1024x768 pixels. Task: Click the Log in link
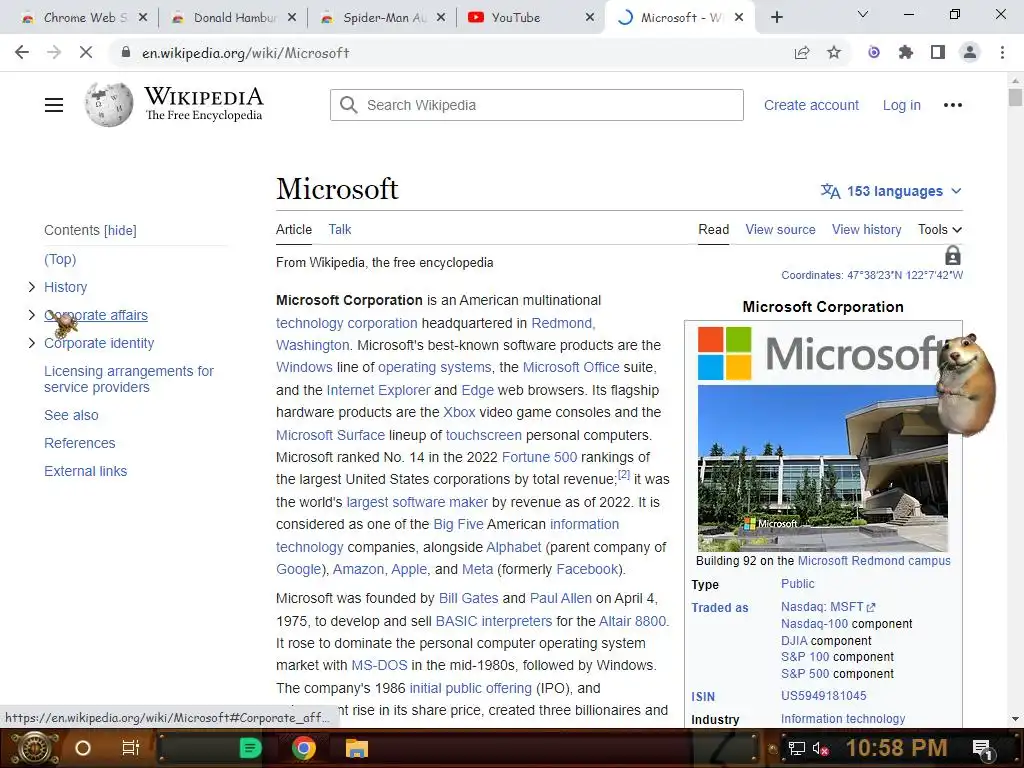901,105
